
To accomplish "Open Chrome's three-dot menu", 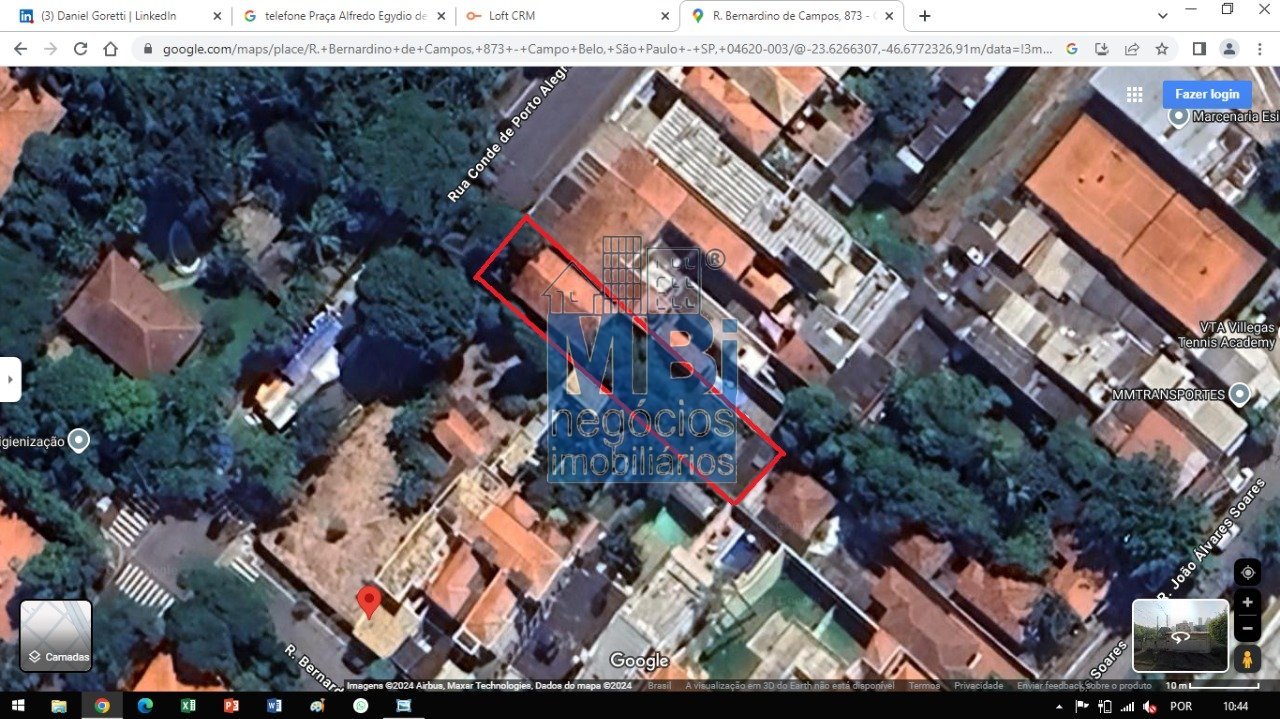I will 1259,49.
